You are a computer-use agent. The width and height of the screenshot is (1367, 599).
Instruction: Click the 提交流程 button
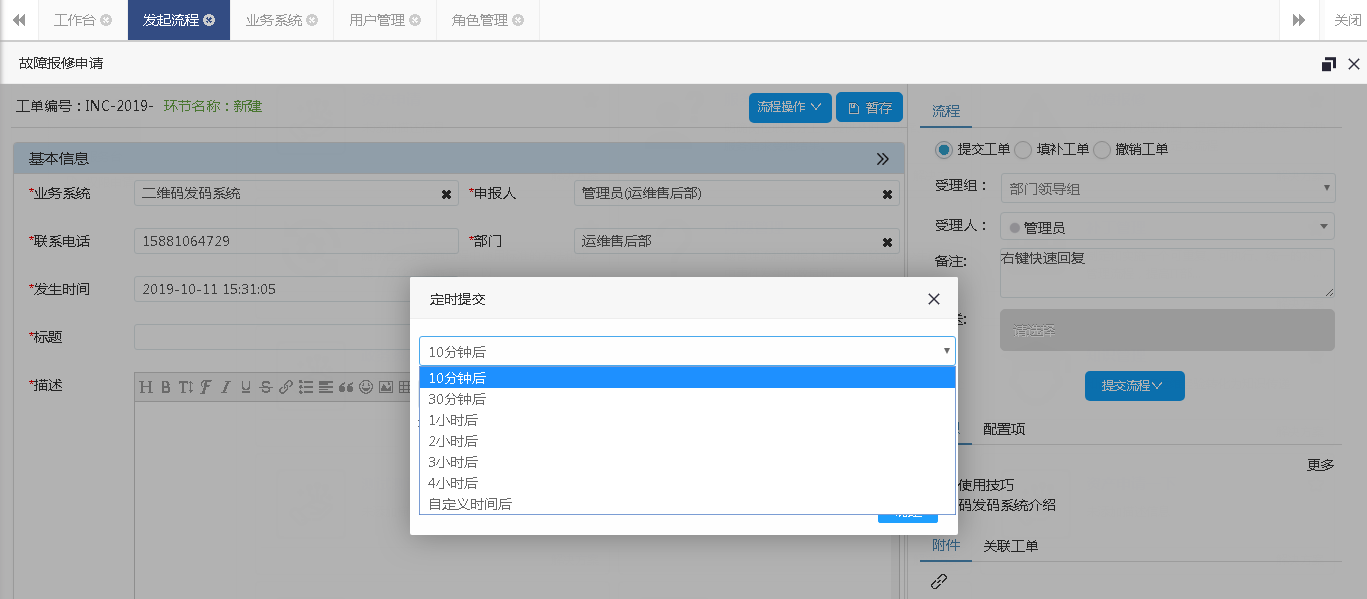(x=1134, y=386)
